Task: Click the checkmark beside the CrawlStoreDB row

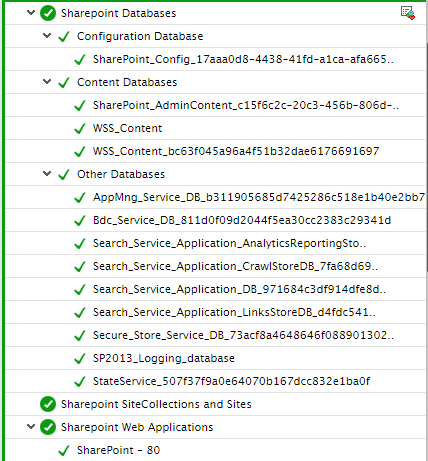Action: 80,266
